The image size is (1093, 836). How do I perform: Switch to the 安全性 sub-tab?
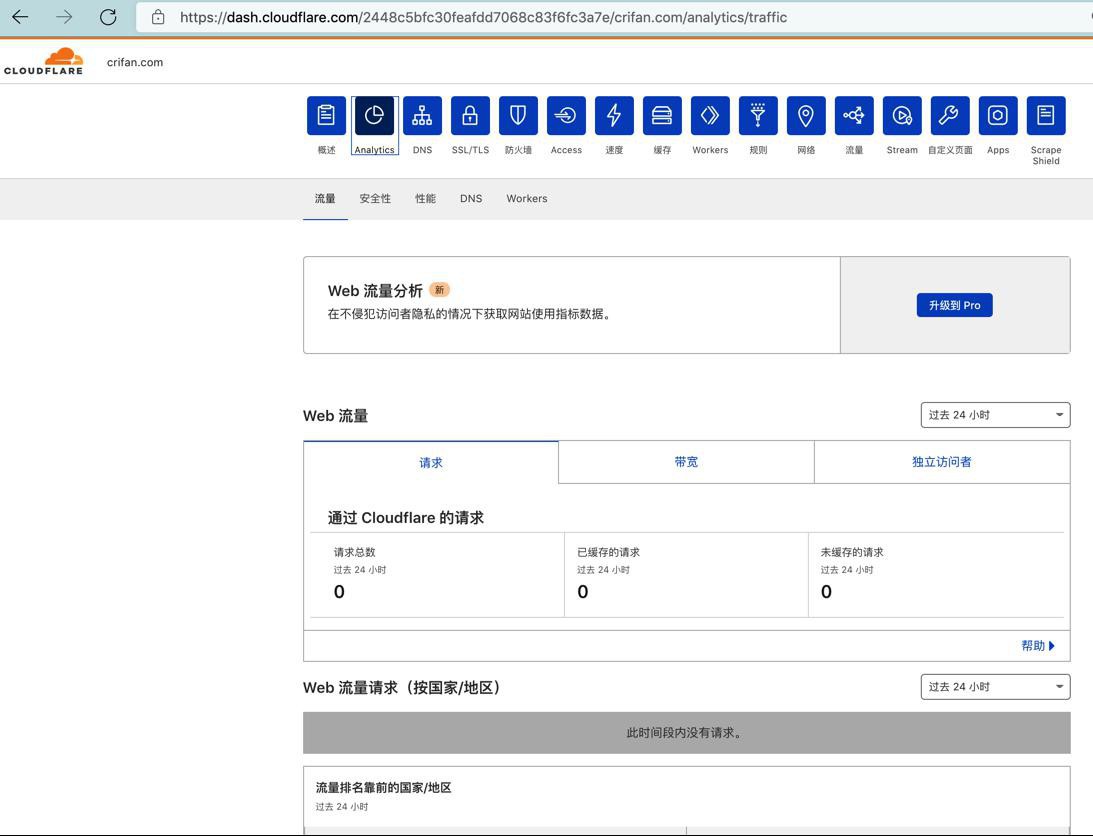click(375, 199)
